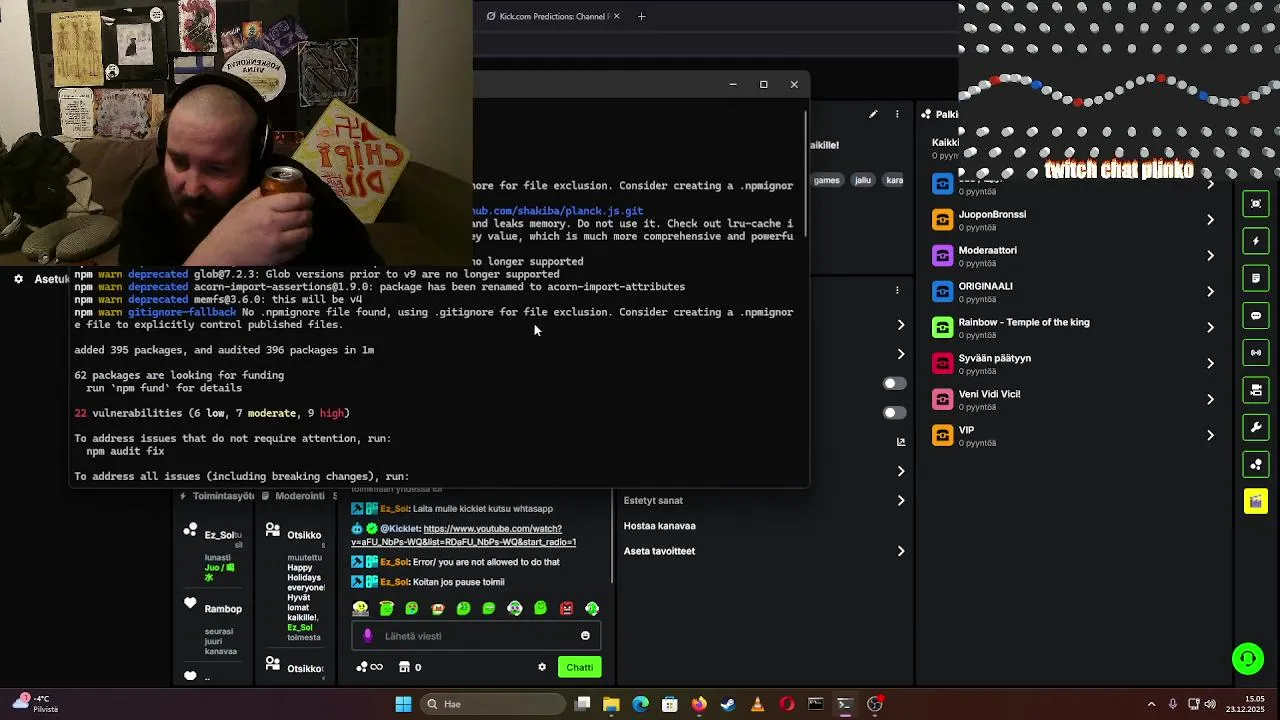Click the green Chatti button

tap(579, 667)
